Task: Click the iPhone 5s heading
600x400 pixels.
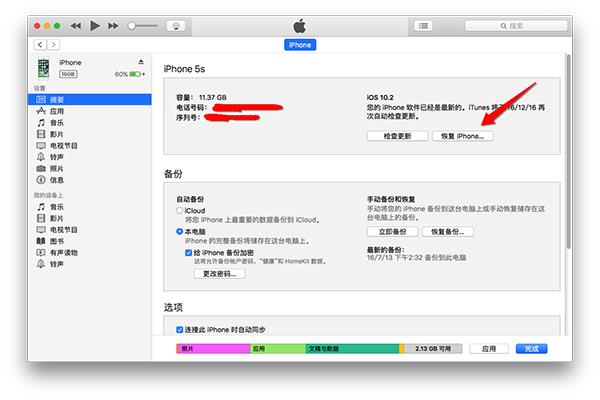Action: click(x=184, y=69)
